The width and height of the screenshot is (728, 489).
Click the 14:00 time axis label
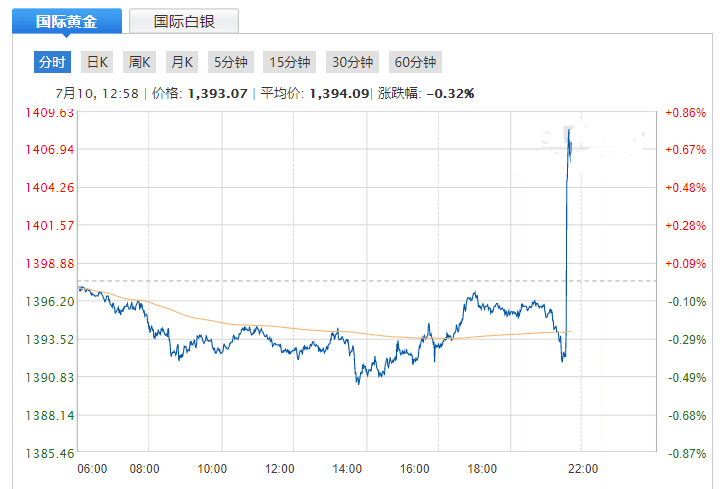point(347,468)
